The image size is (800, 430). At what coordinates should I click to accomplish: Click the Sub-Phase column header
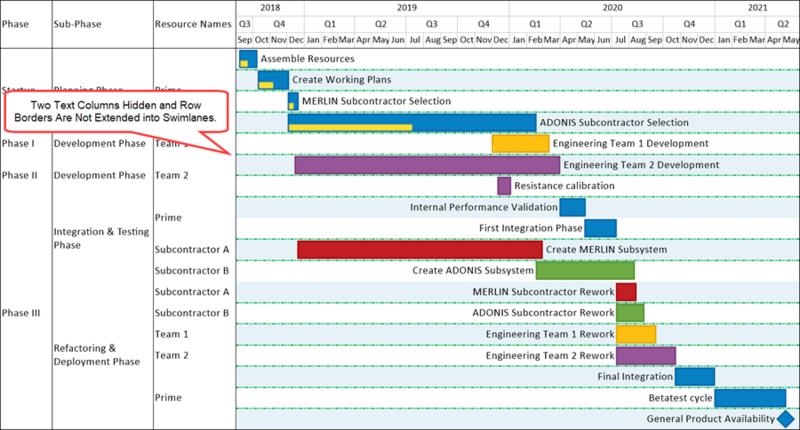point(78,24)
